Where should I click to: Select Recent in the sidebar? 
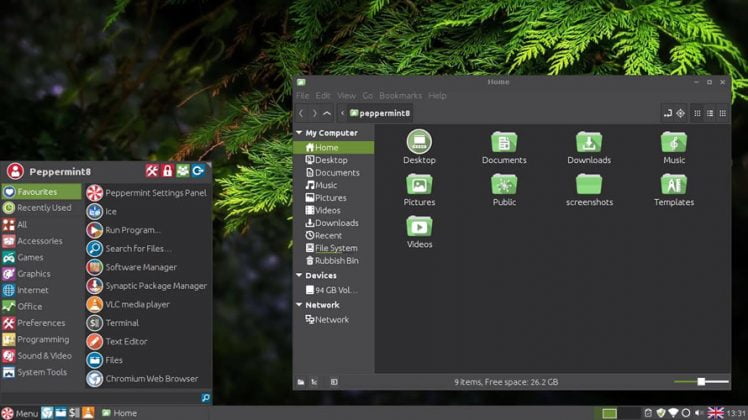click(333, 235)
